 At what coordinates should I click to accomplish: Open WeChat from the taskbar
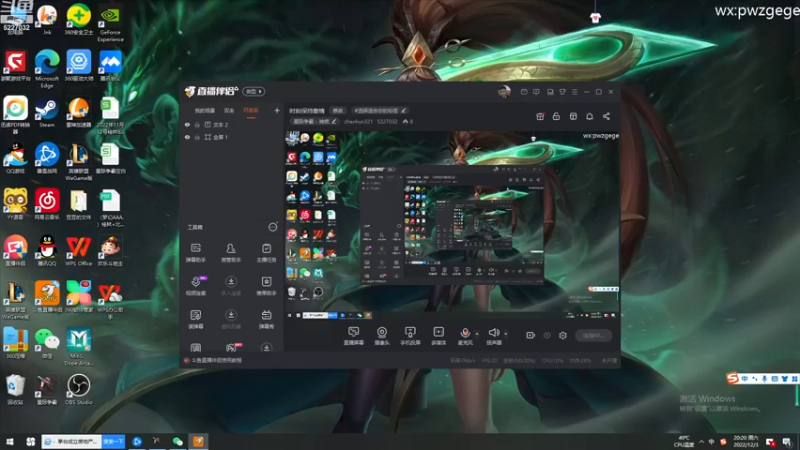tap(178, 442)
